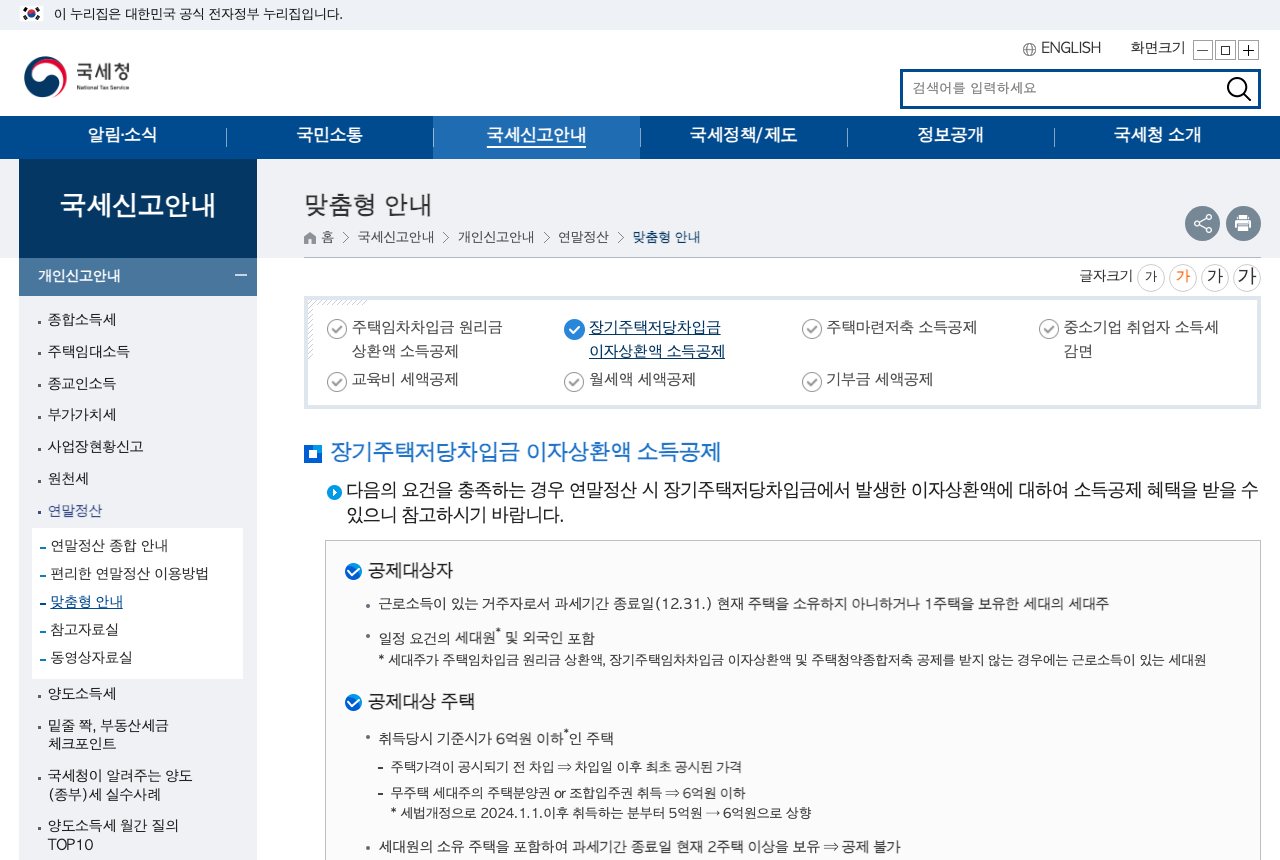Open 주택임대소득 in the sidebar
1280x860 pixels.
pyautogui.click(x=89, y=352)
